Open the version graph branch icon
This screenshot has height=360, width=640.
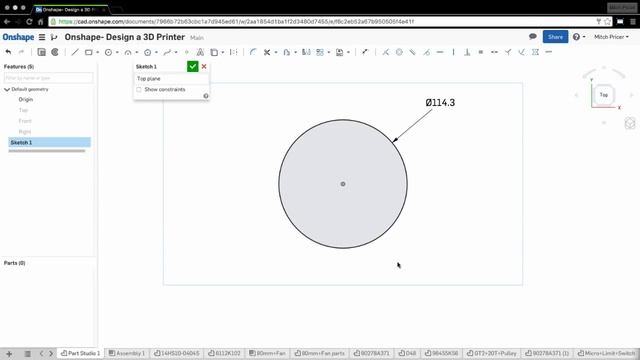54,37
